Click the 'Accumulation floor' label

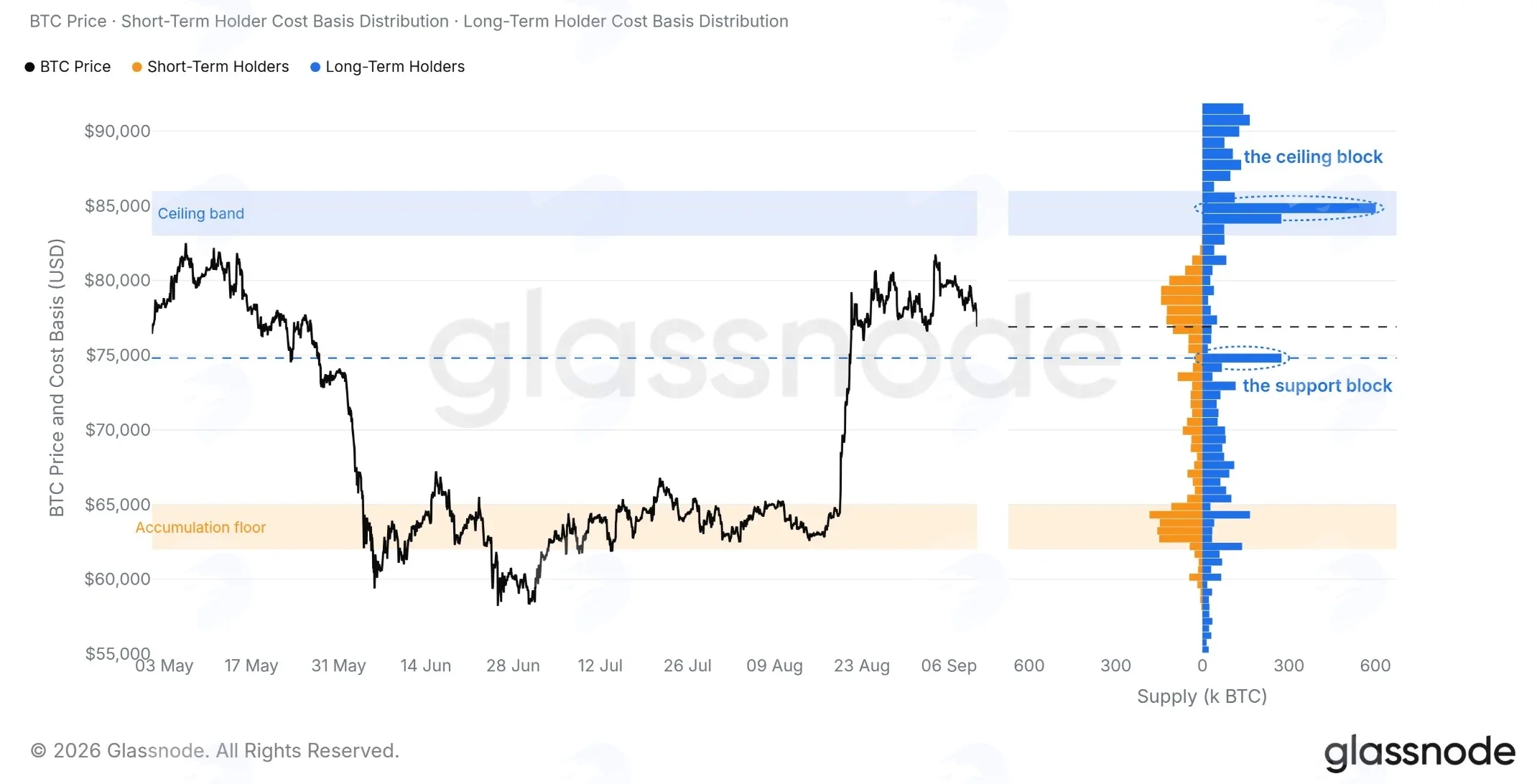click(x=200, y=527)
